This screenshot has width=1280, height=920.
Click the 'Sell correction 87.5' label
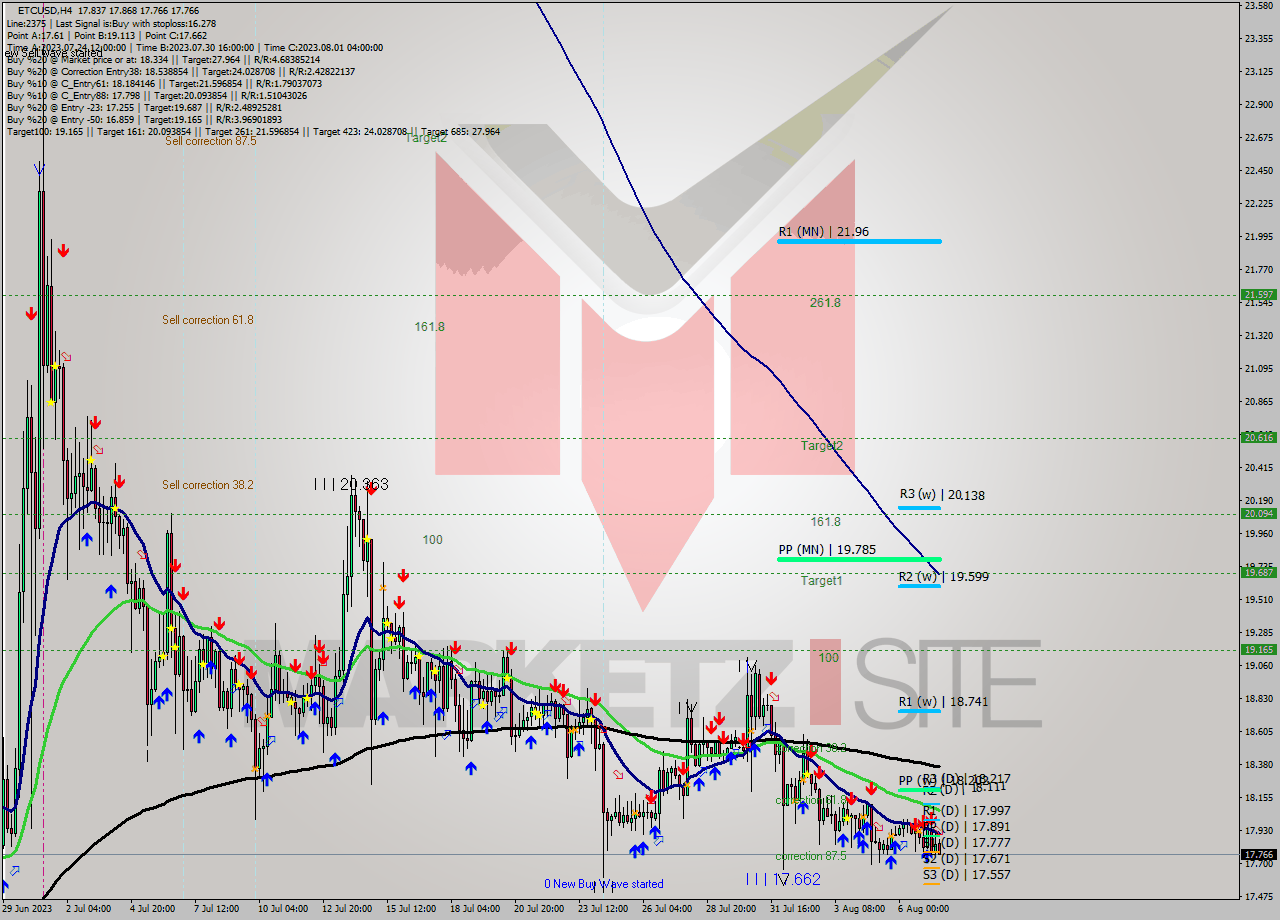(210, 141)
